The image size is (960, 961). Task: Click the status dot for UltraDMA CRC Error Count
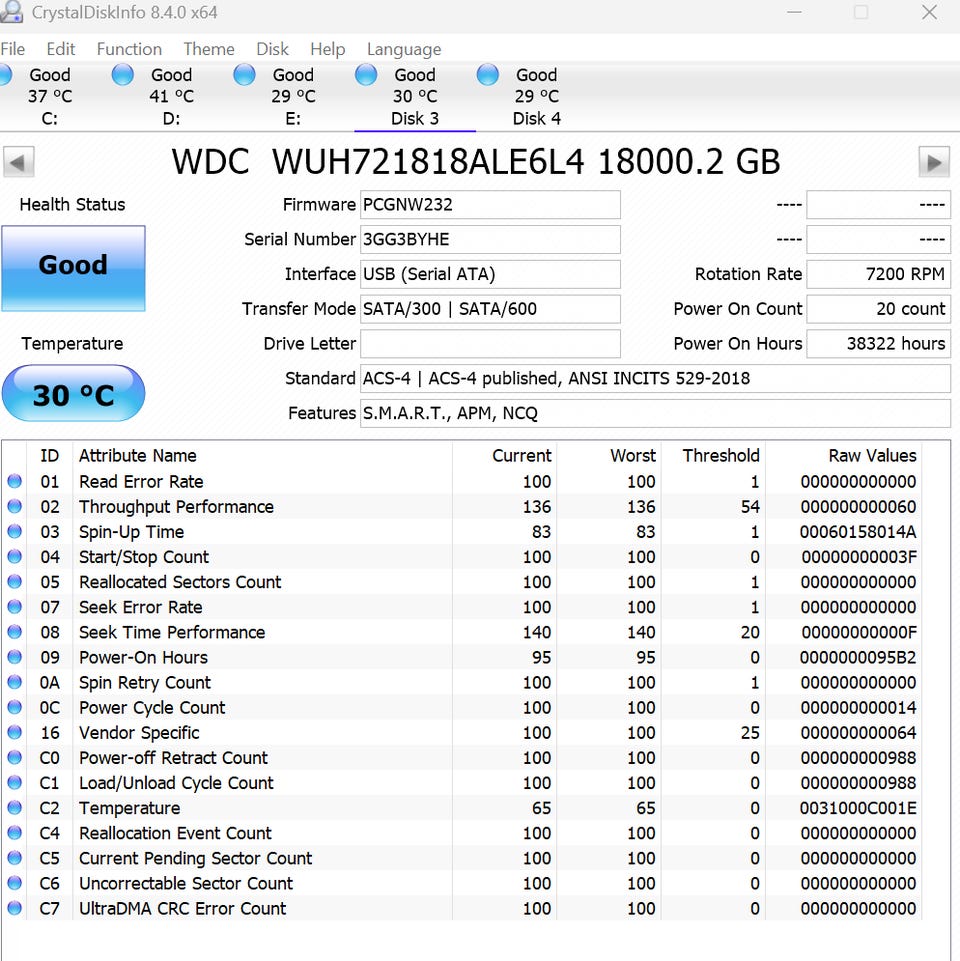point(15,908)
